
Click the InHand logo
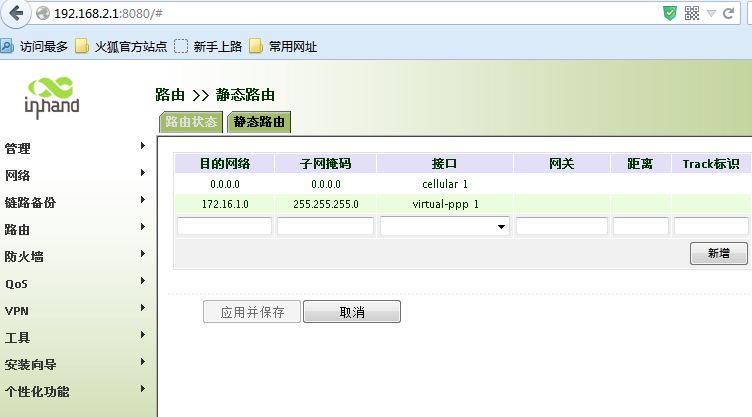[x=52, y=95]
